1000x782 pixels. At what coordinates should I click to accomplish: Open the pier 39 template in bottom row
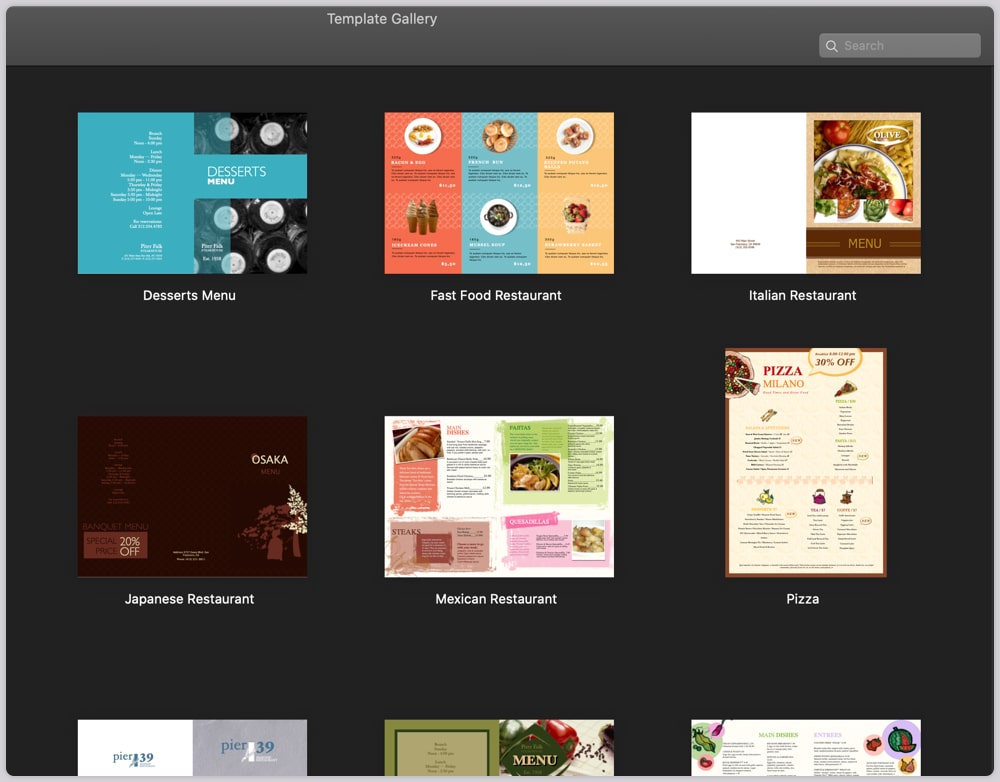(192, 748)
